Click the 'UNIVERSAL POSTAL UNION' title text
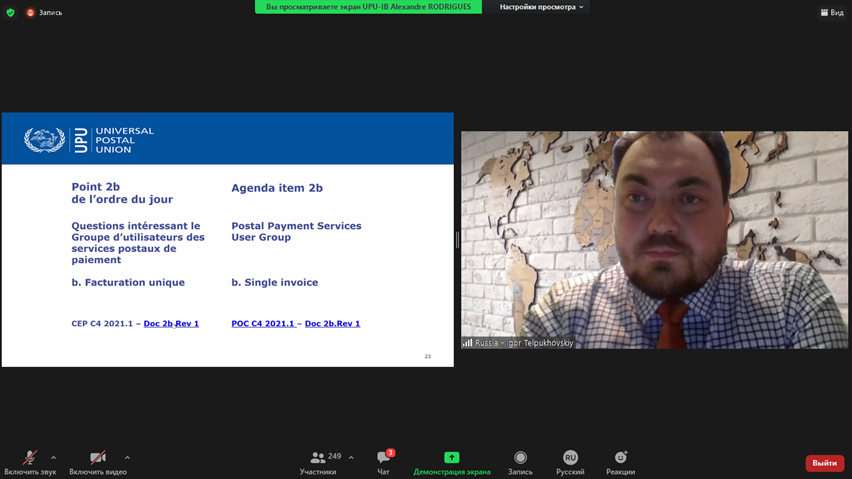Viewport: 852px width, 479px height. tap(124, 140)
